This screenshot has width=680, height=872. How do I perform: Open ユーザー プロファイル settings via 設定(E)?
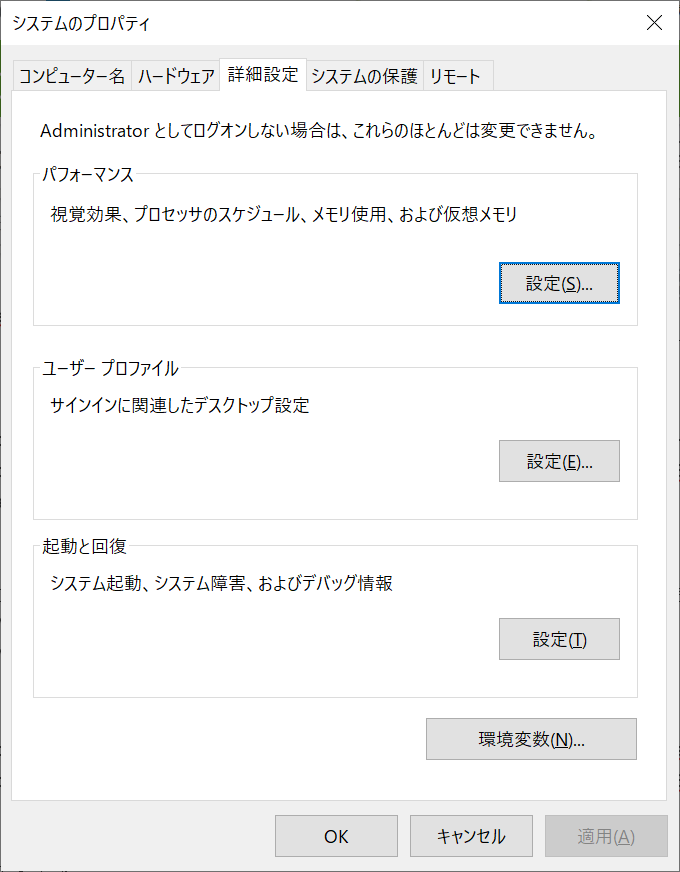[558, 461]
